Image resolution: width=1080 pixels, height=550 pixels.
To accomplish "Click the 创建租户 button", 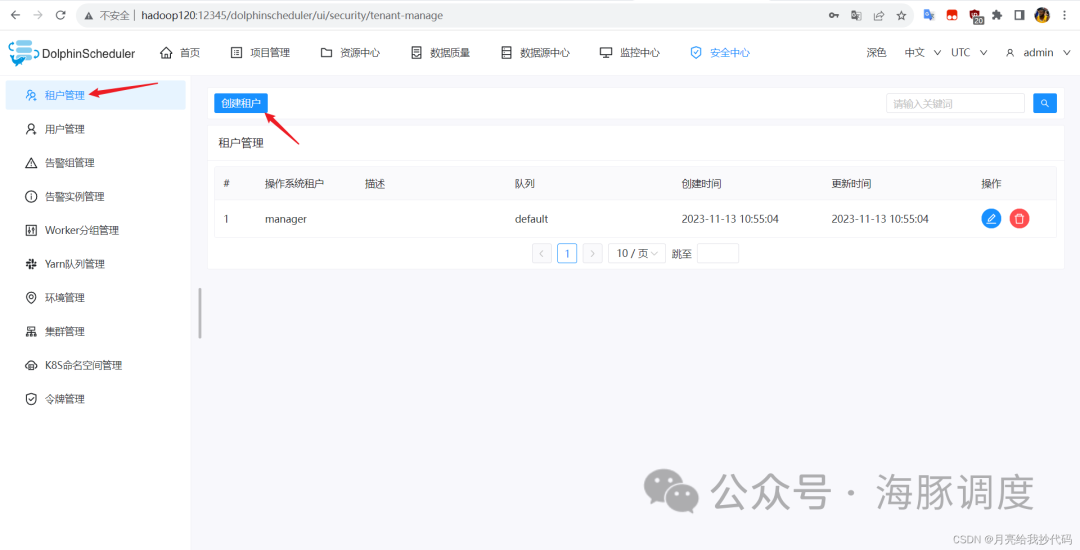I will point(241,103).
